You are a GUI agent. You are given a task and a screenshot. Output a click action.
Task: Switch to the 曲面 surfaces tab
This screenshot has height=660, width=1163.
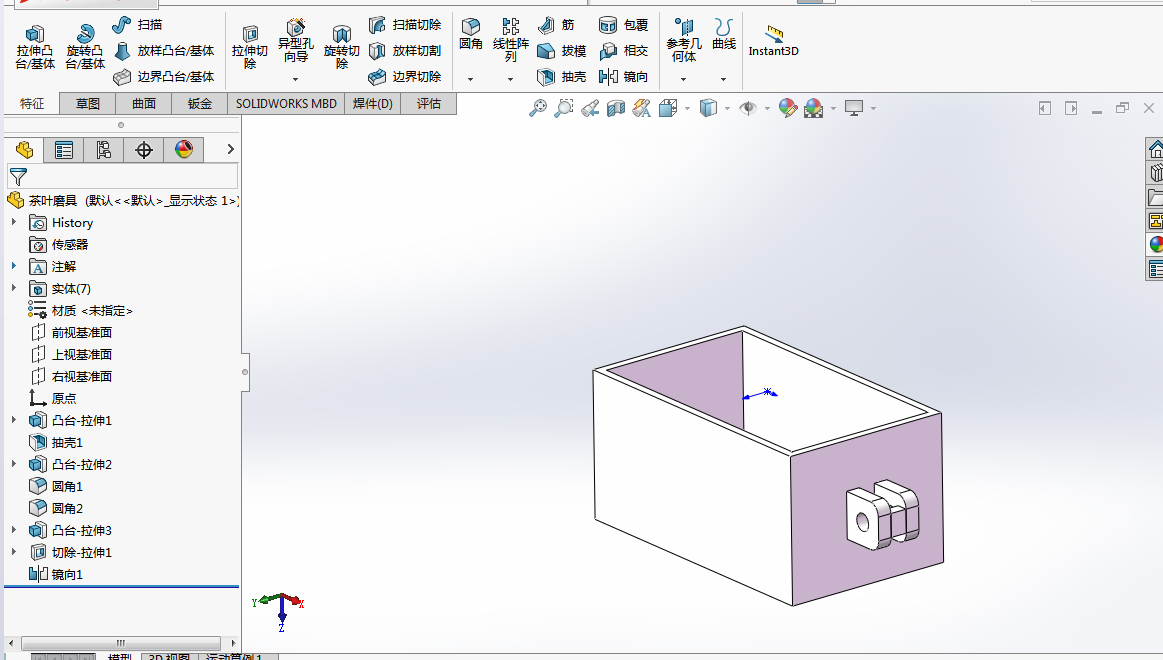coord(144,104)
